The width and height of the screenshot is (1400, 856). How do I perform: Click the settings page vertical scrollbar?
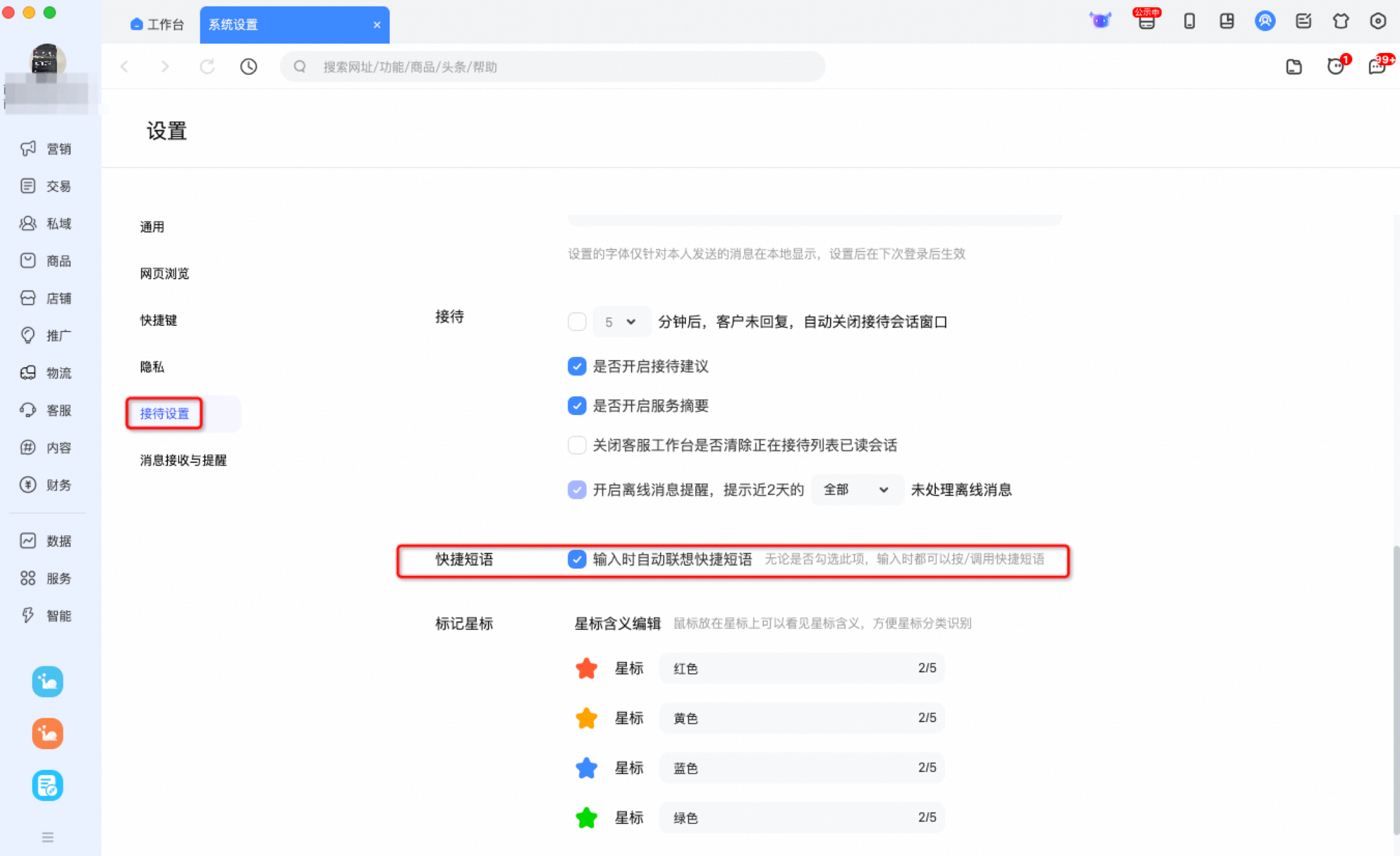click(1396, 689)
